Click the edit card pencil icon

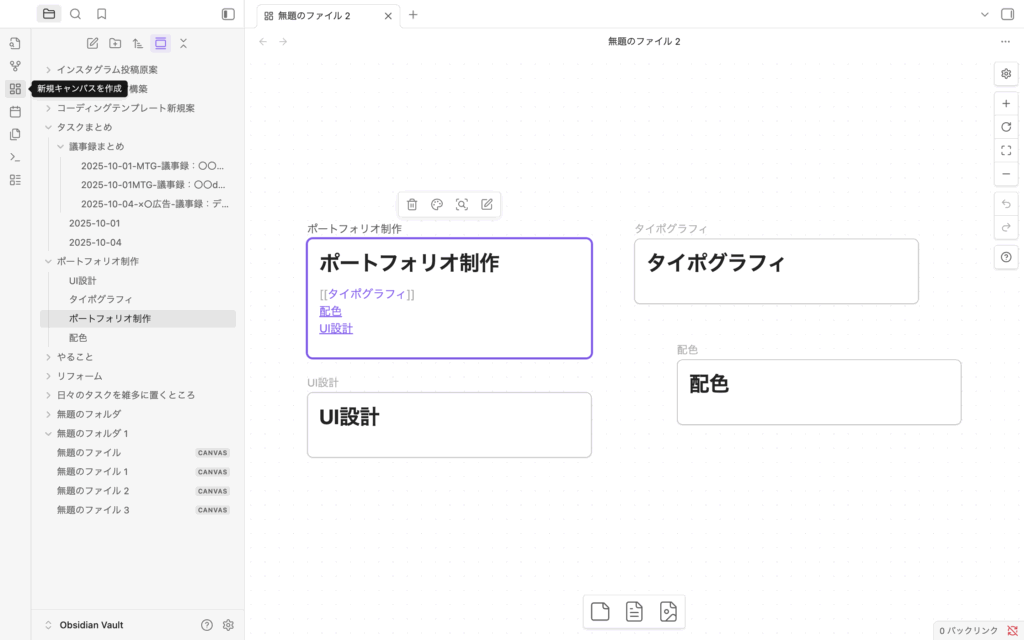coord(487,205)
